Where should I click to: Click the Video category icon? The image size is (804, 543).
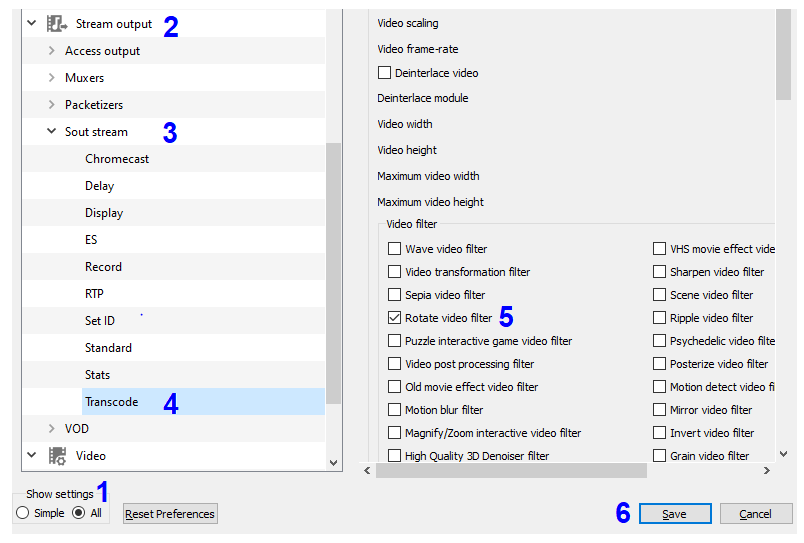click(57, 455)
